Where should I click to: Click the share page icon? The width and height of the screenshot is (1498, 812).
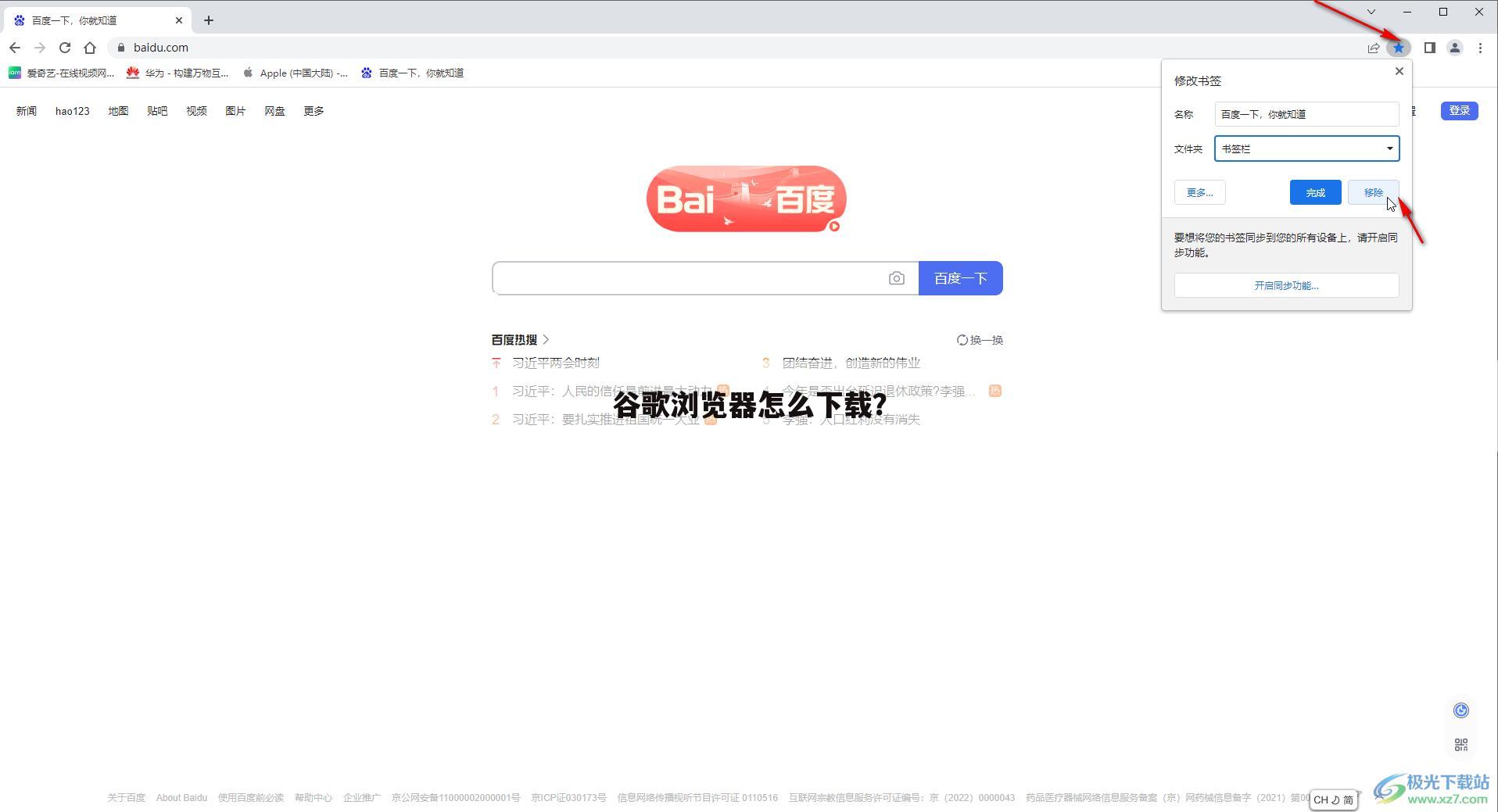coord(1374,48)
